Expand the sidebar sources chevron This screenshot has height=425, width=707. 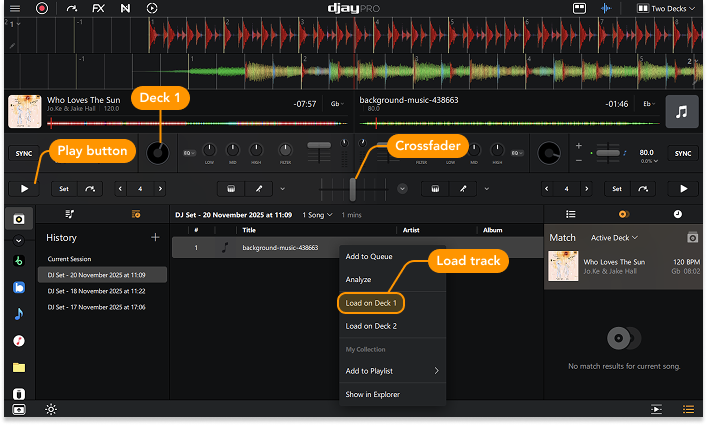18,241
